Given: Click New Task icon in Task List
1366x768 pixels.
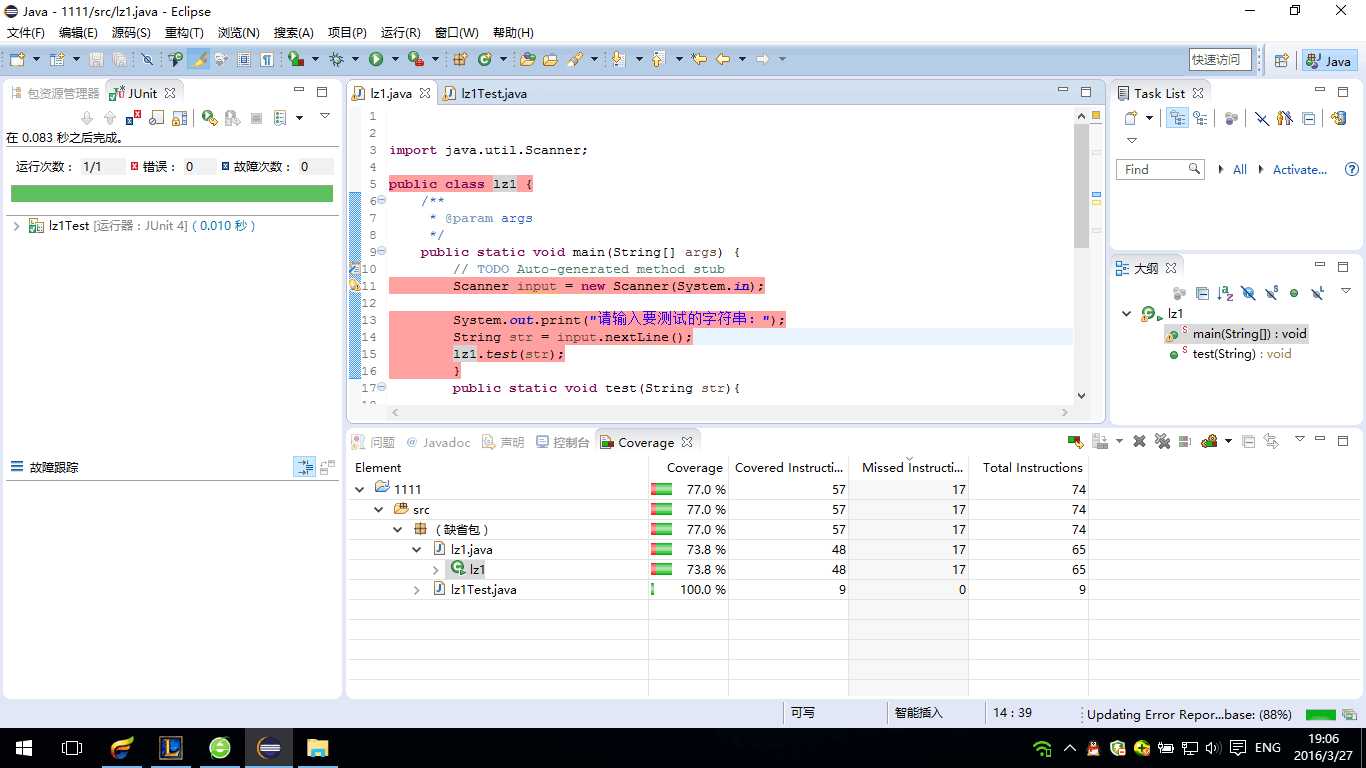Looking at the screenshot, I should (1130, 118).
